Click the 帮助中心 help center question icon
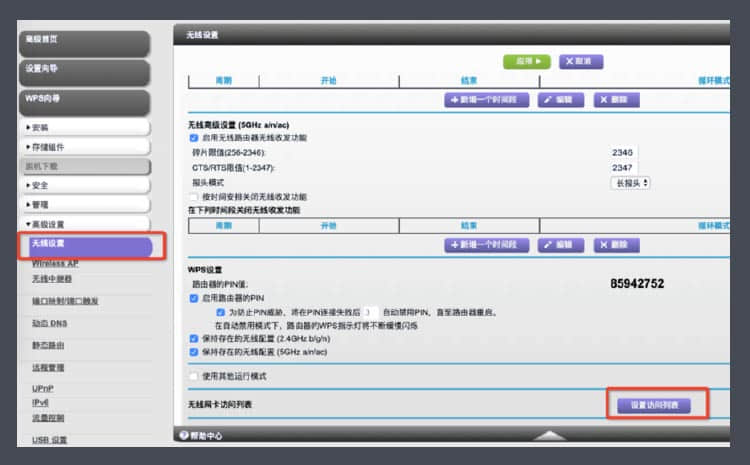This screenshot has height=465, width=750. [184, 435]
